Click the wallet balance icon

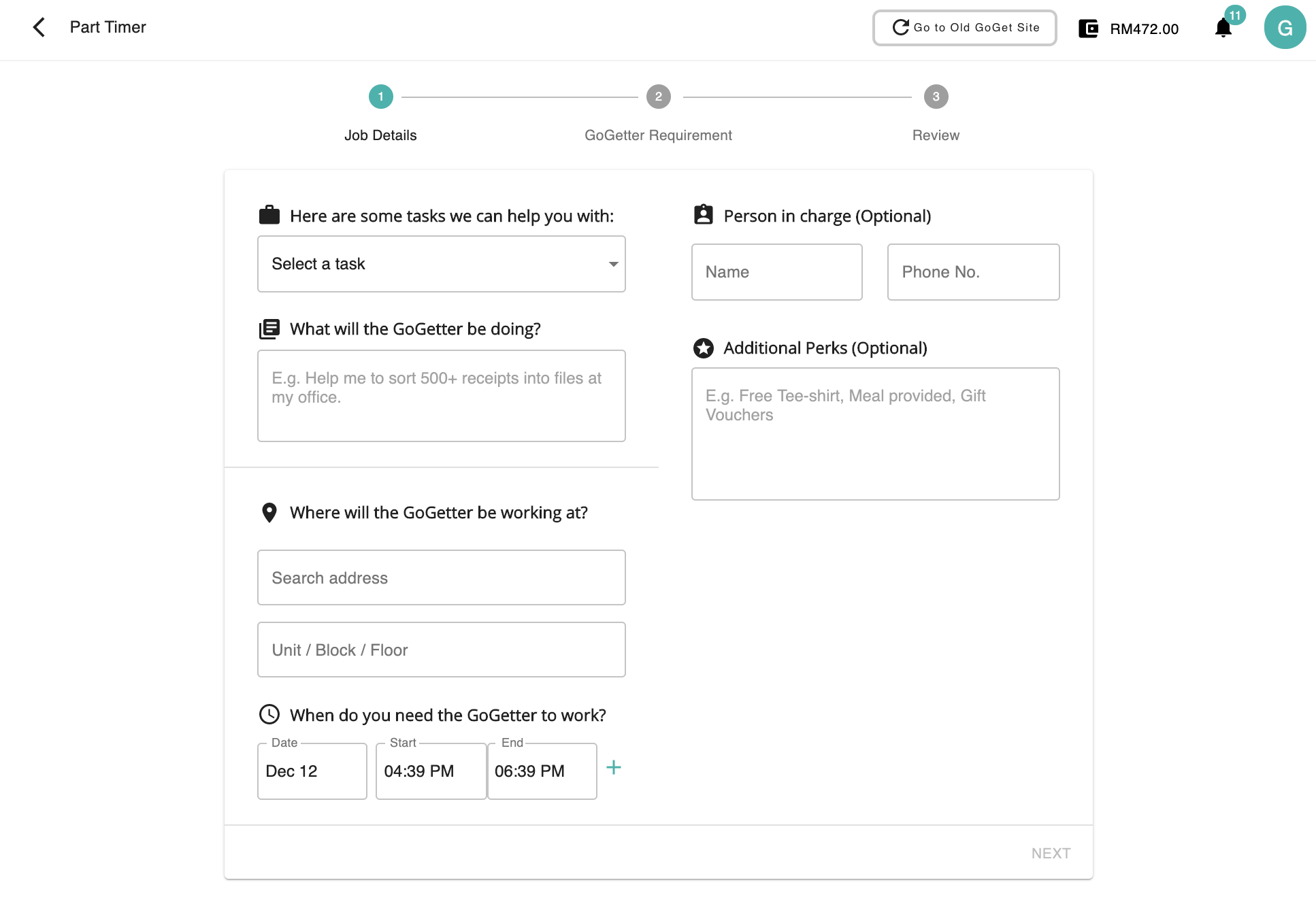[1088, 29]
